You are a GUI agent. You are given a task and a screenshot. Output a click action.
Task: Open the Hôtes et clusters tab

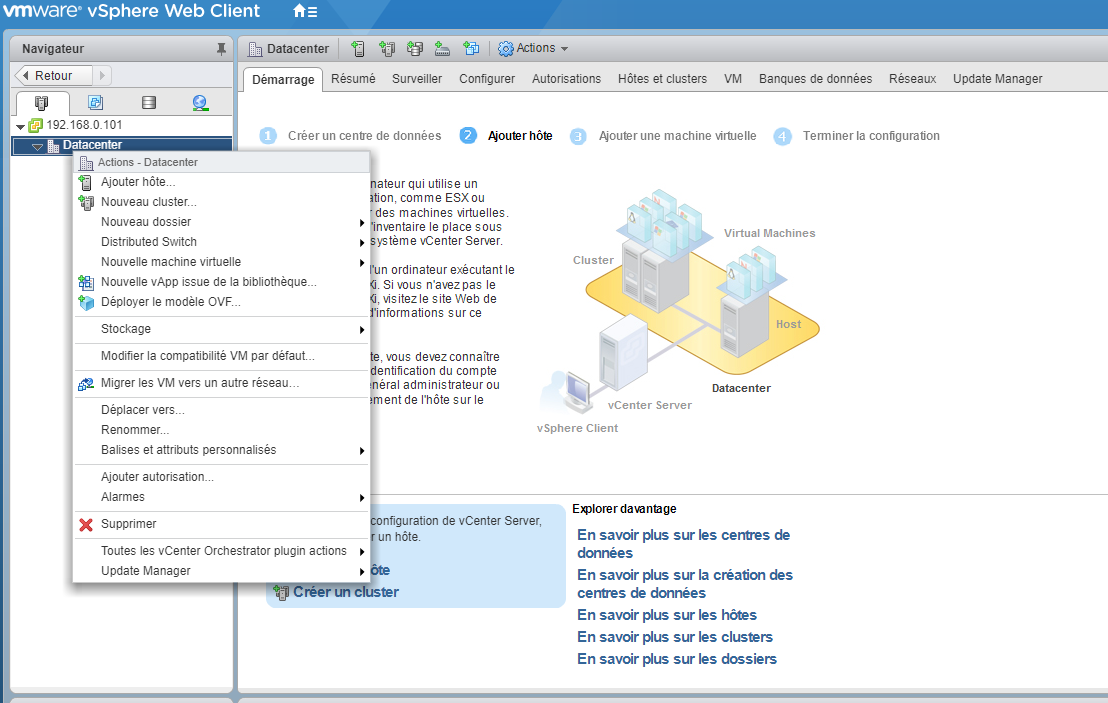662,78
